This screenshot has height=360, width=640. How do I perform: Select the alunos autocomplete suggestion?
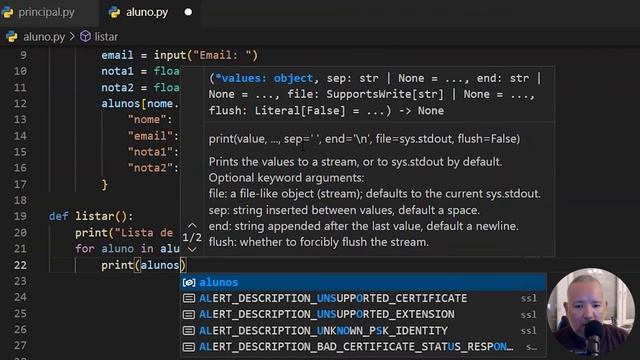pos(363,282)
